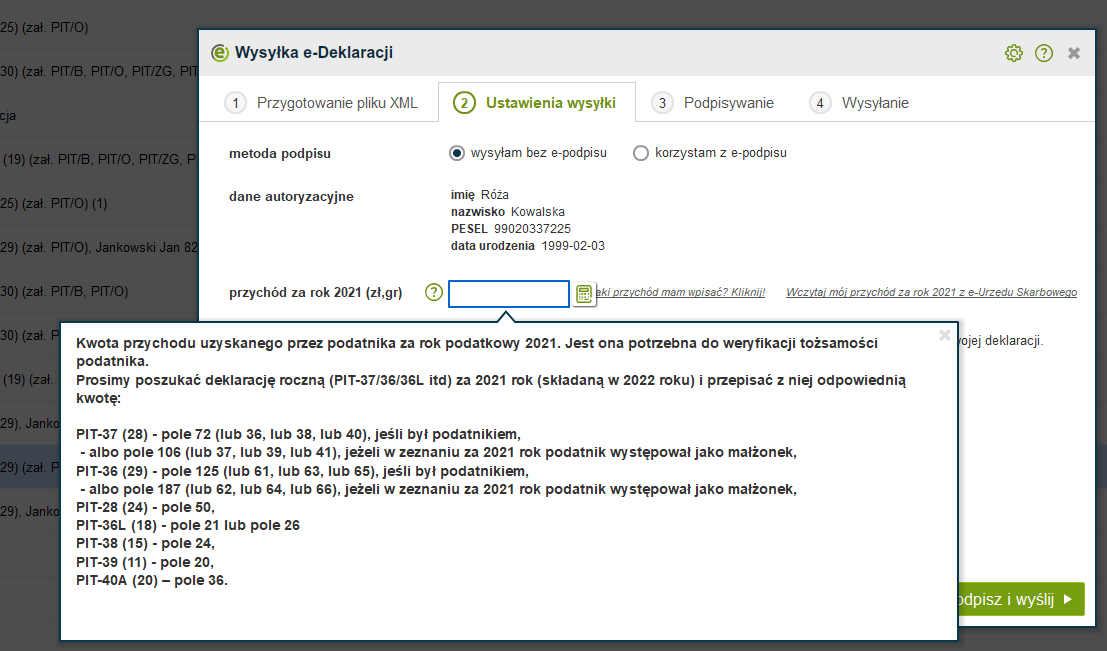Viewport: 1107px width, 651px height.
Task: Switch to step 3 Podpisywanie tab
Action: pyautogui.click(x=714, y=103)
